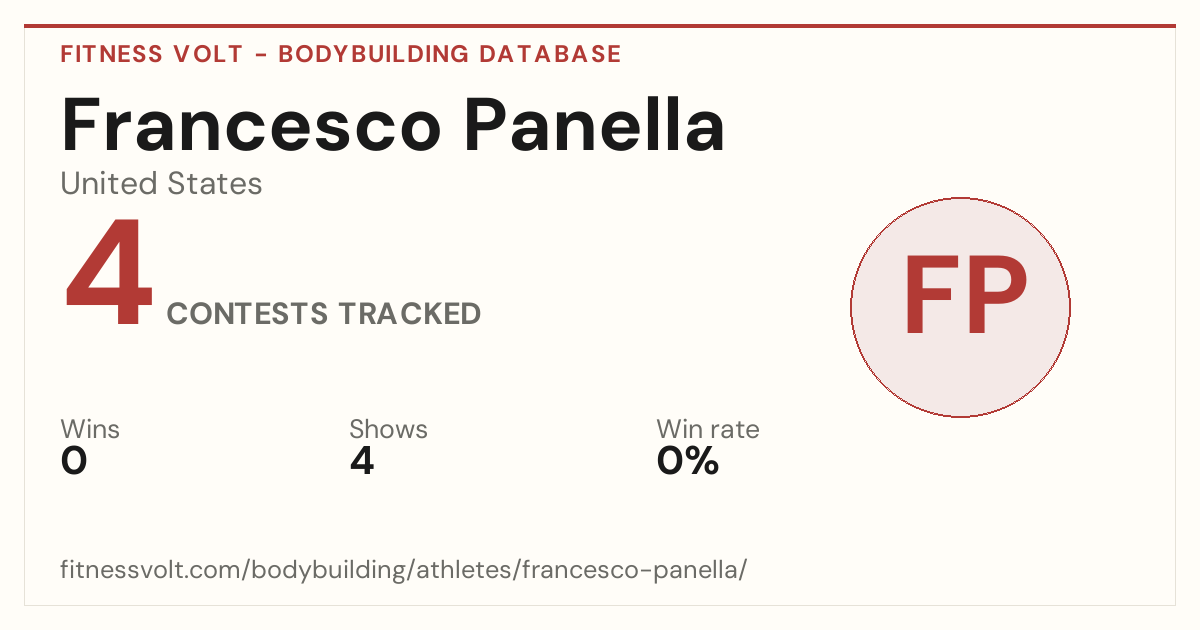Image resolution: width=1200 pixels, height=630 pixels.
Task: Click the word Francesco in the heading
Action: tap(251, 125)
